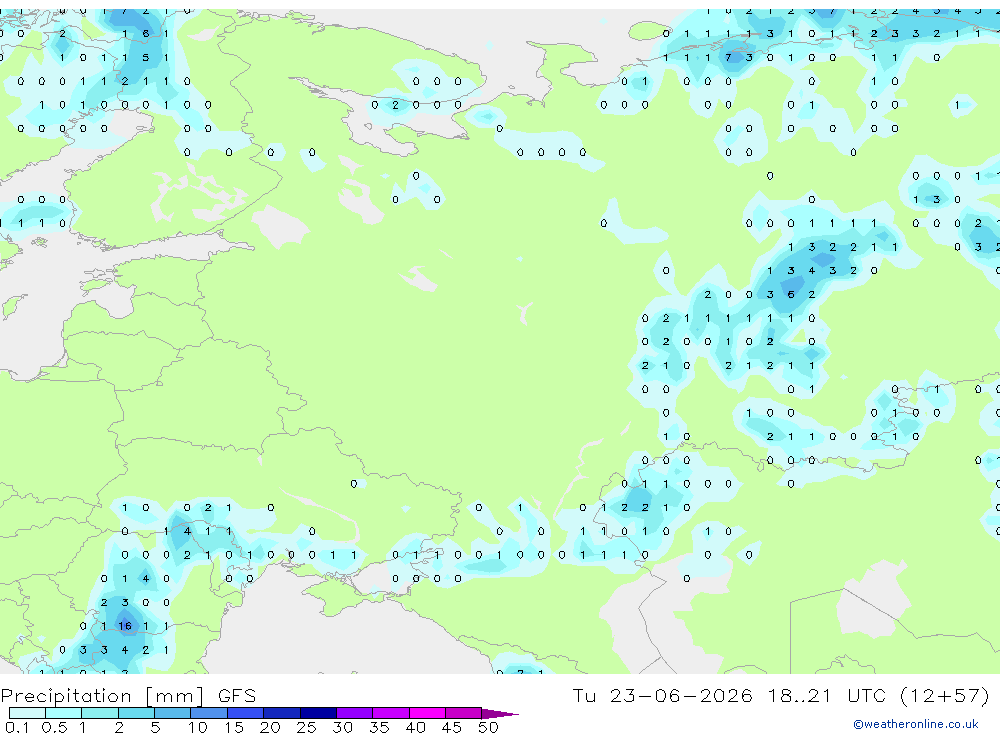
Task: Click the legend scale label "50"
Action: (488, 727)
